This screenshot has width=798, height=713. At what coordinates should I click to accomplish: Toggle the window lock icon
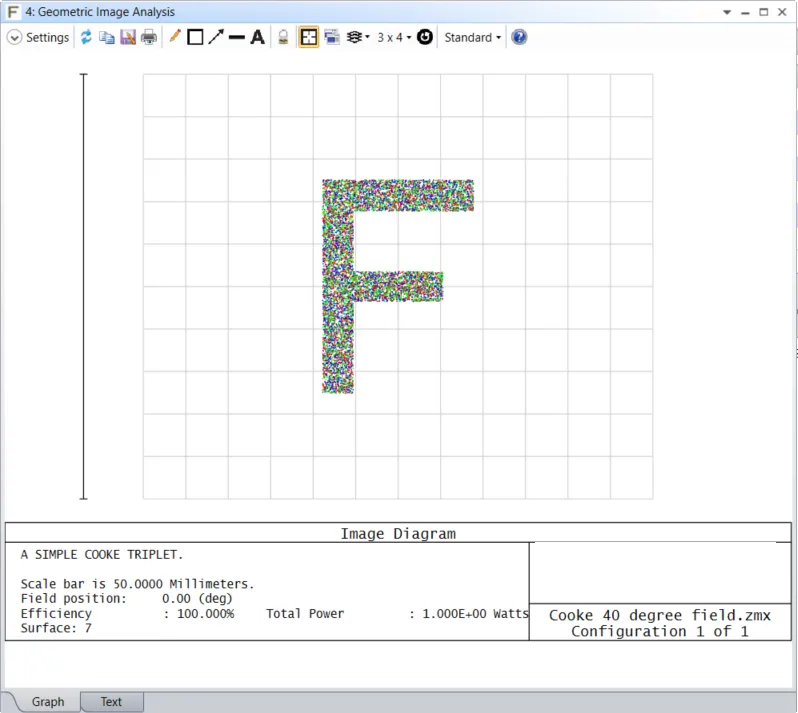(x=283, y=37)
